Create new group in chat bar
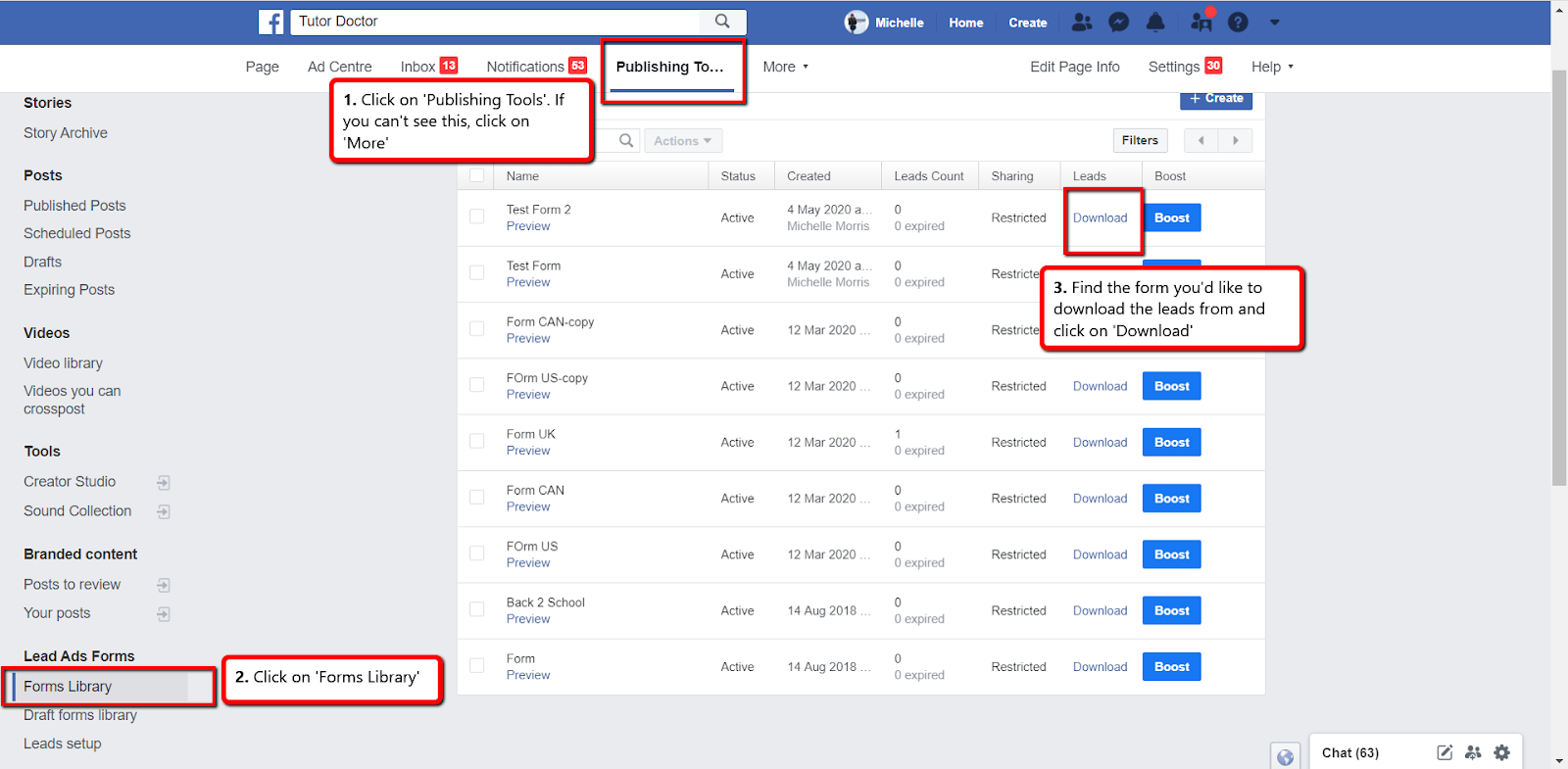 [1473, 752]
